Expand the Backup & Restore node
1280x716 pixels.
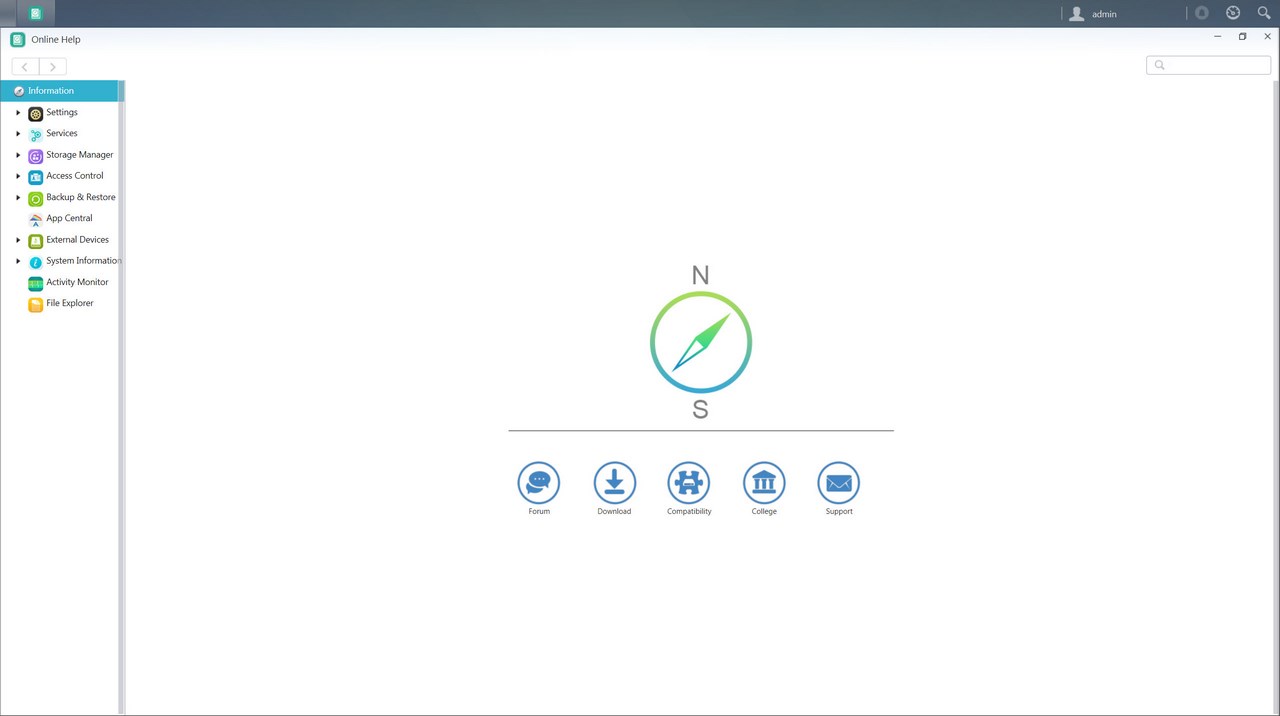18,197
